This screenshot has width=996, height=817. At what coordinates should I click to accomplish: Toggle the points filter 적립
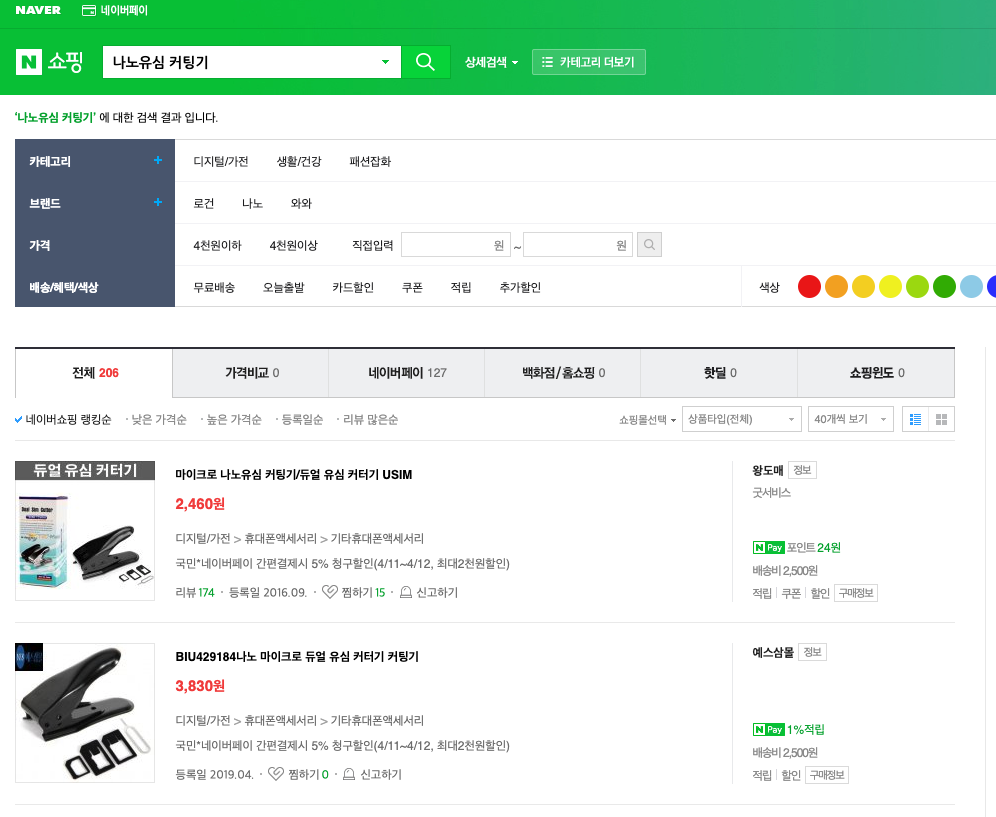(x=461, y=287)
